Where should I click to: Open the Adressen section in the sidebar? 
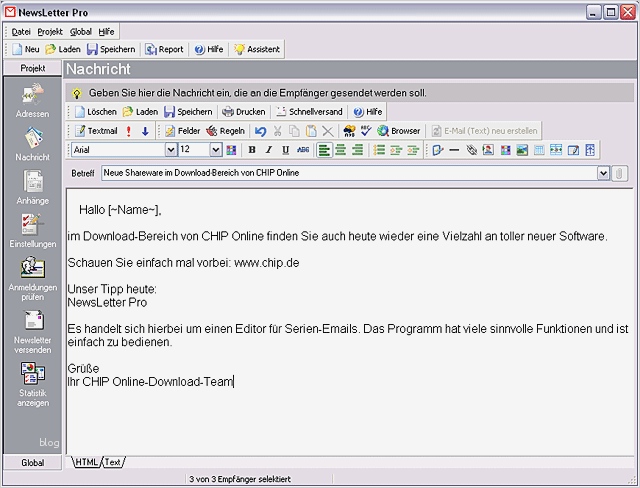(x=33, y=101)
